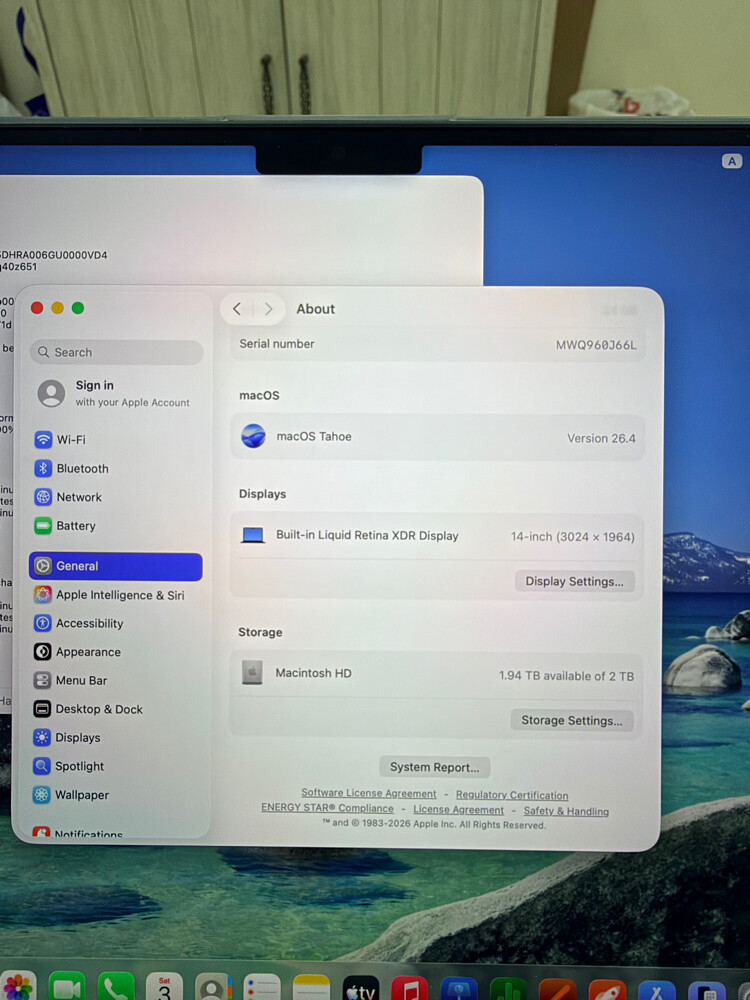Open the License Agreement link
Screen dimensions: 750x1000
459,810
